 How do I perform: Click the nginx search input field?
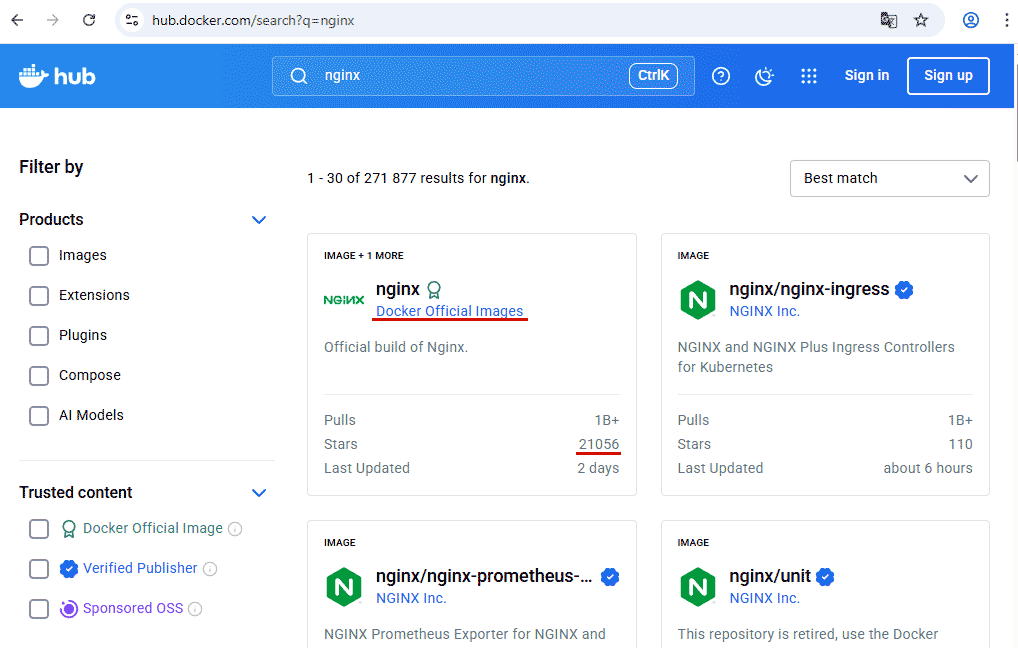(470, 76)
